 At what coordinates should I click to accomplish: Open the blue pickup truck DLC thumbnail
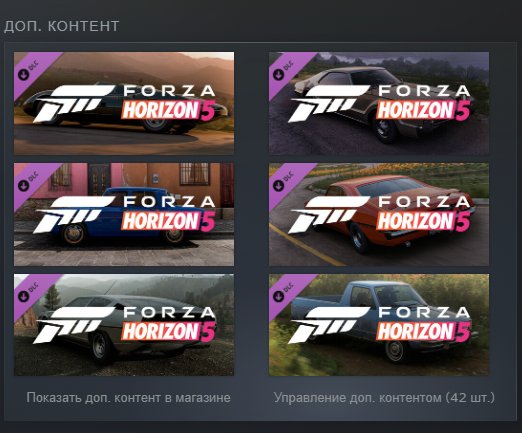[x=379, y=325]
